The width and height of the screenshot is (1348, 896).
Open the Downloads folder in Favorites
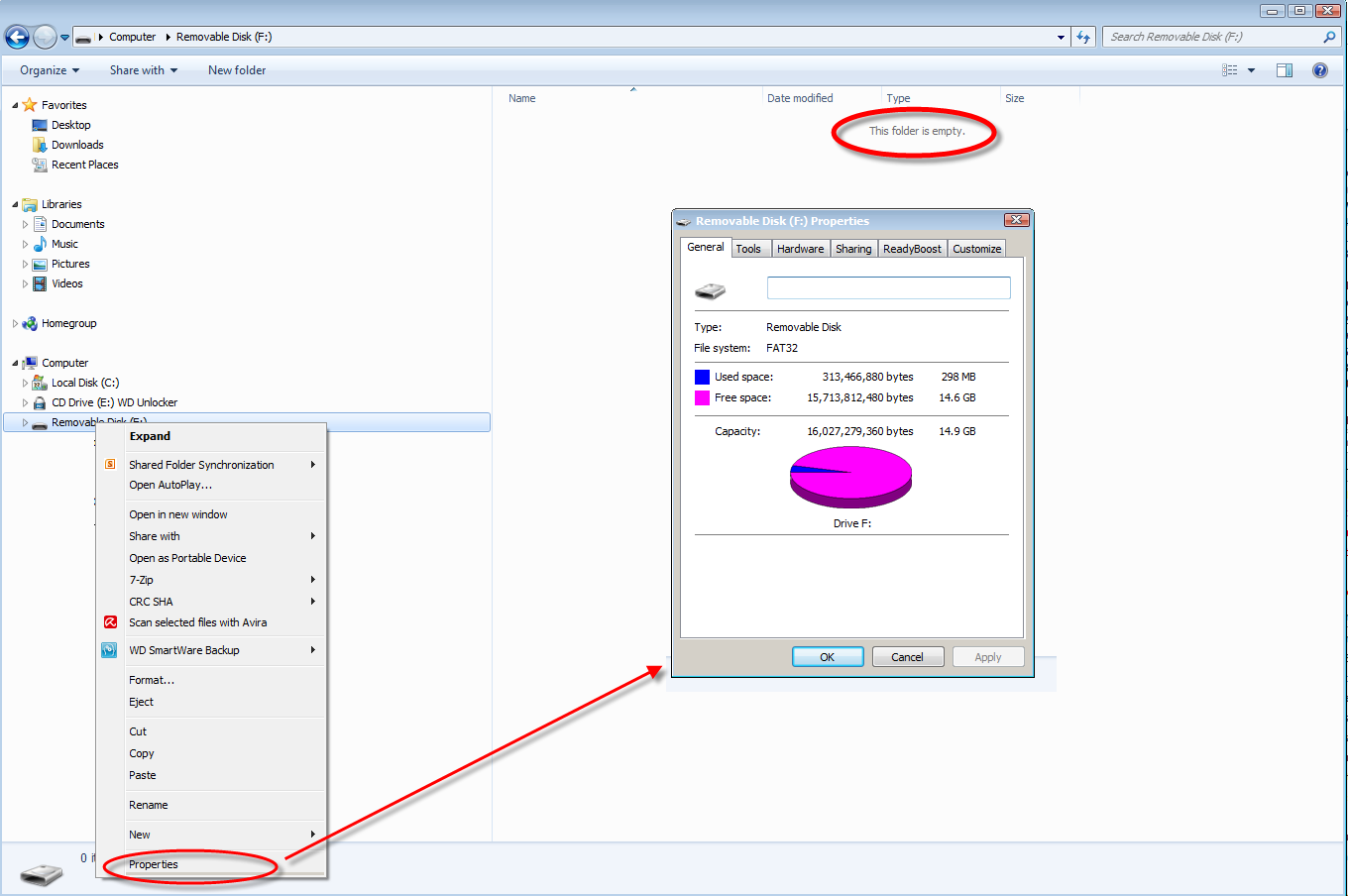tap(77, 145)
